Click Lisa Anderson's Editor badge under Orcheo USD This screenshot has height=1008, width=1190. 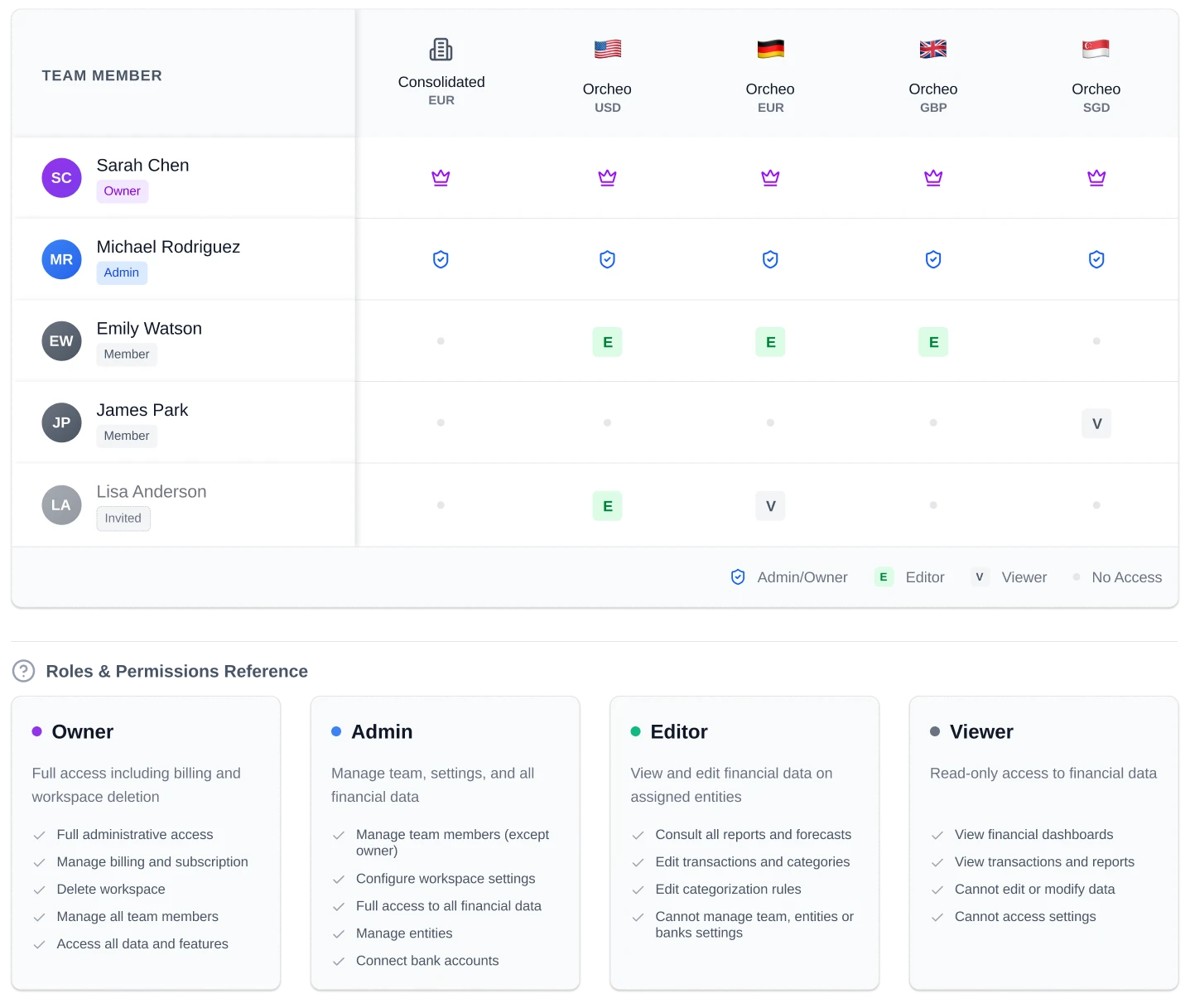coord(607,505)
